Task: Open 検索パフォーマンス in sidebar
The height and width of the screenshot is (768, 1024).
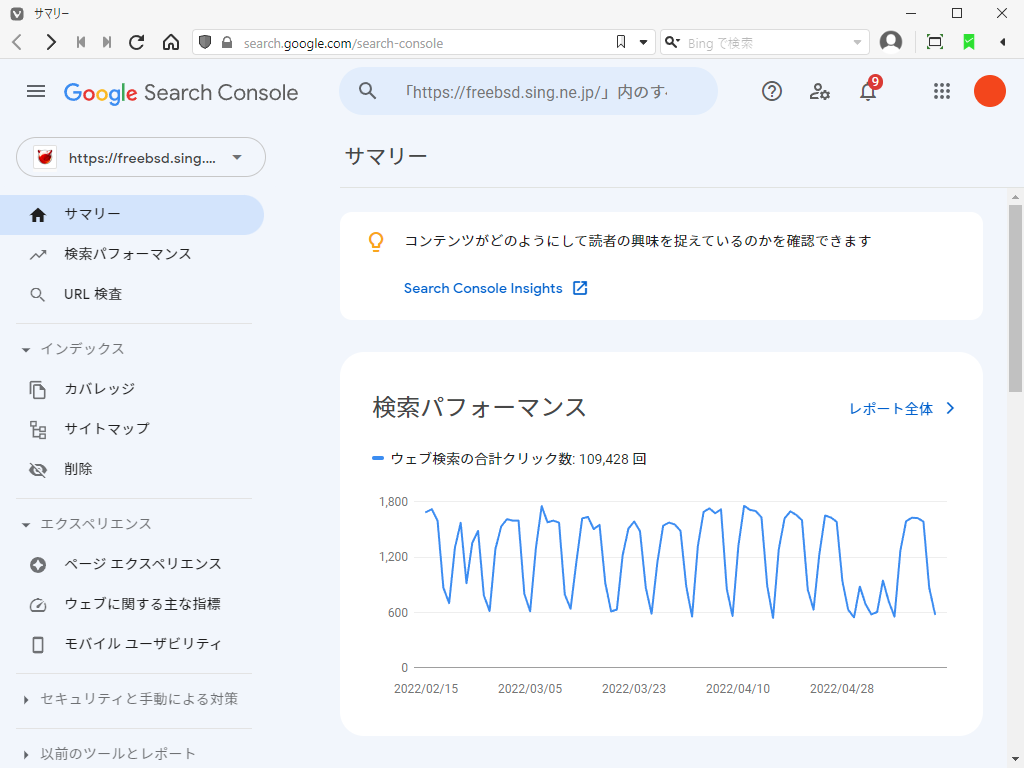Action: coord(132,255)
